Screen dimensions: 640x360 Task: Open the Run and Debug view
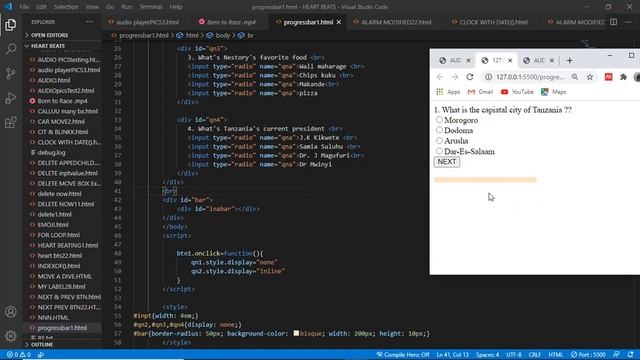[11, 98]
